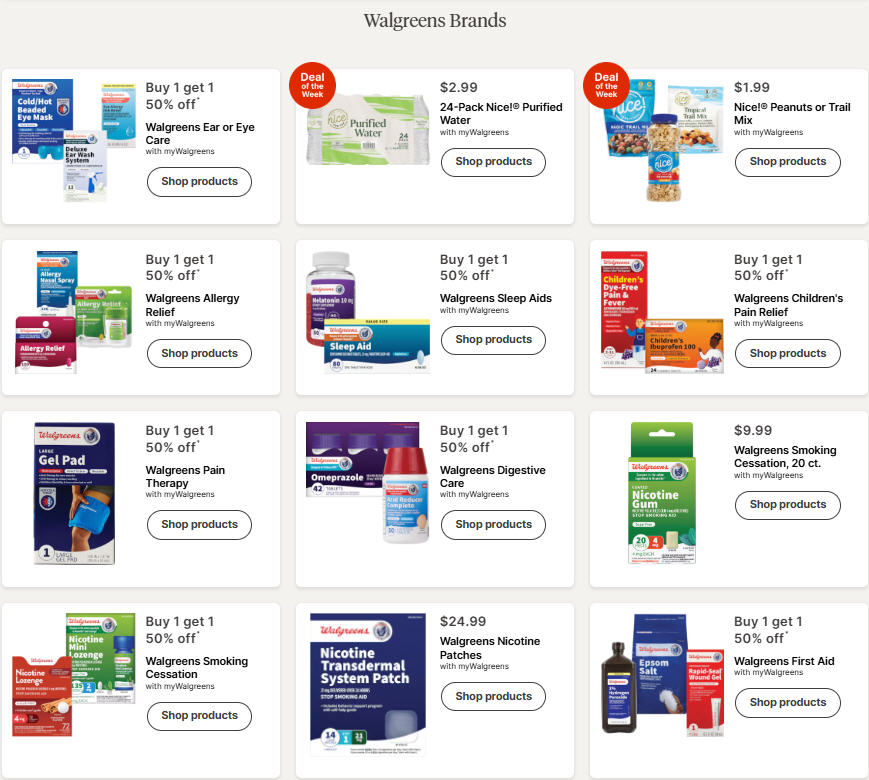Shop products for Walgreens Ear or Eye Care

[x=200, y=182]
